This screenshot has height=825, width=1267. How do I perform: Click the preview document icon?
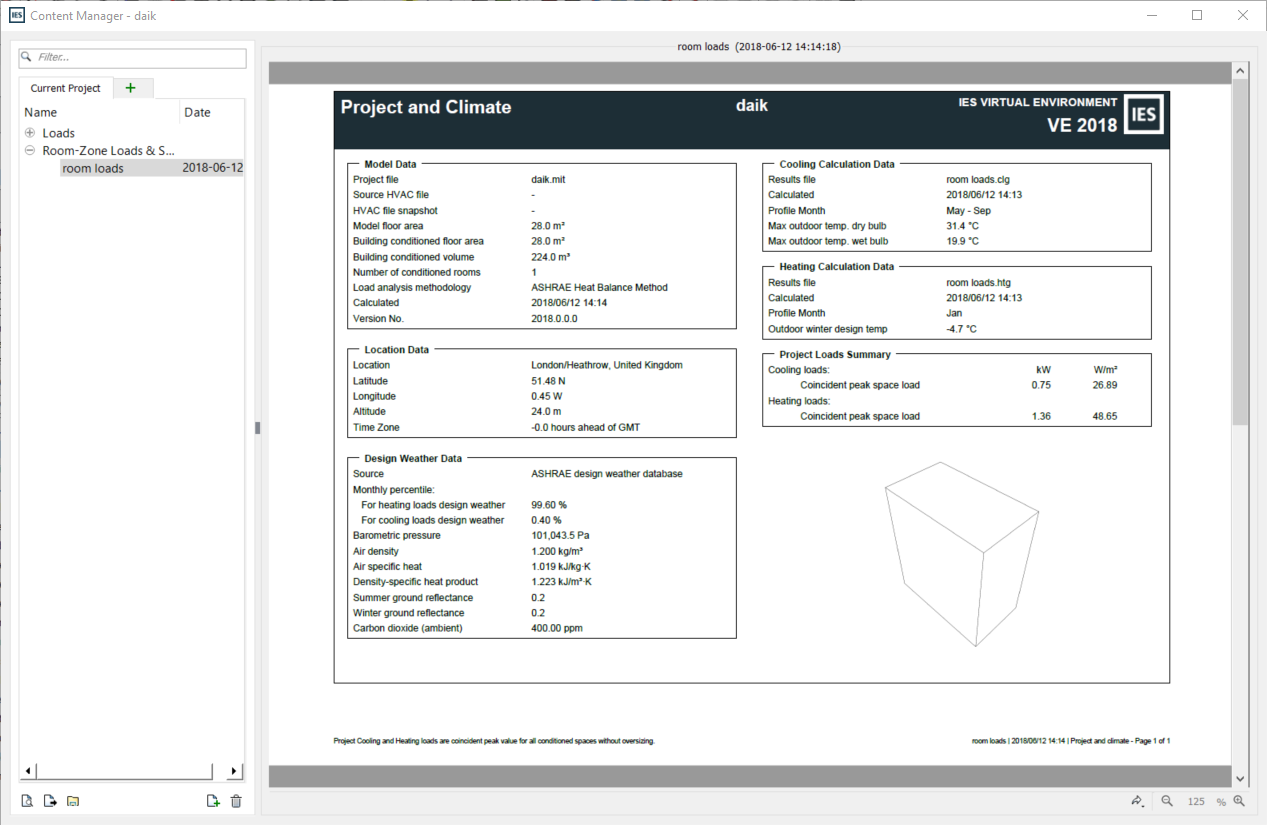click(27, 801)
